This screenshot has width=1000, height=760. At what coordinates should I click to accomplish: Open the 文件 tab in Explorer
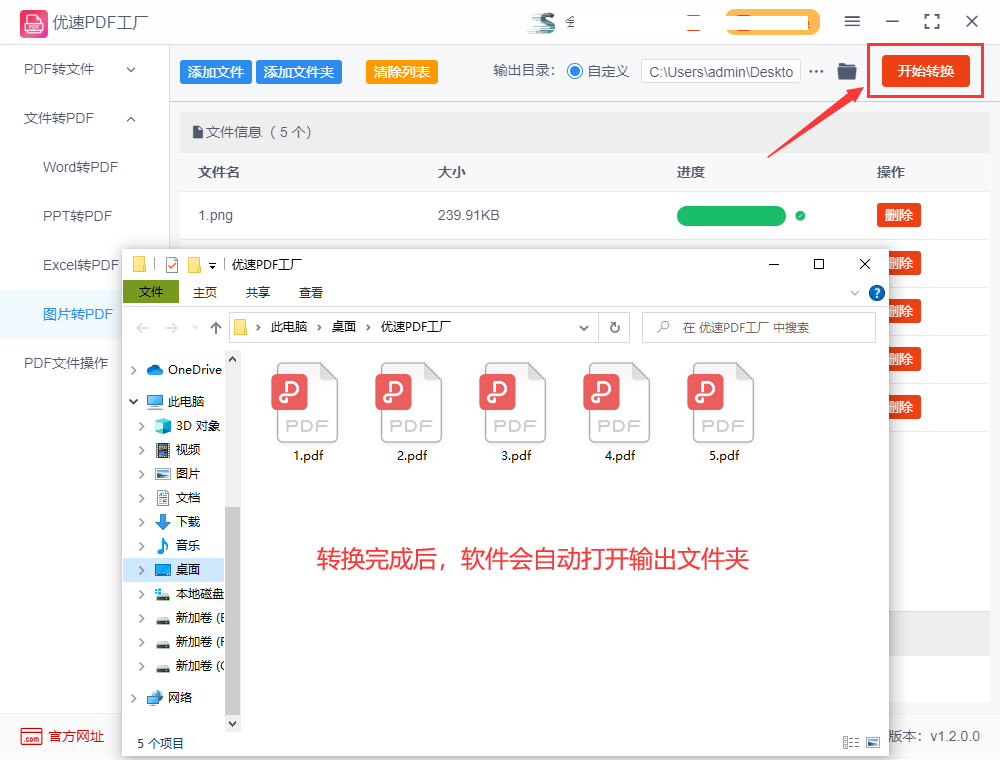point(151,292)
